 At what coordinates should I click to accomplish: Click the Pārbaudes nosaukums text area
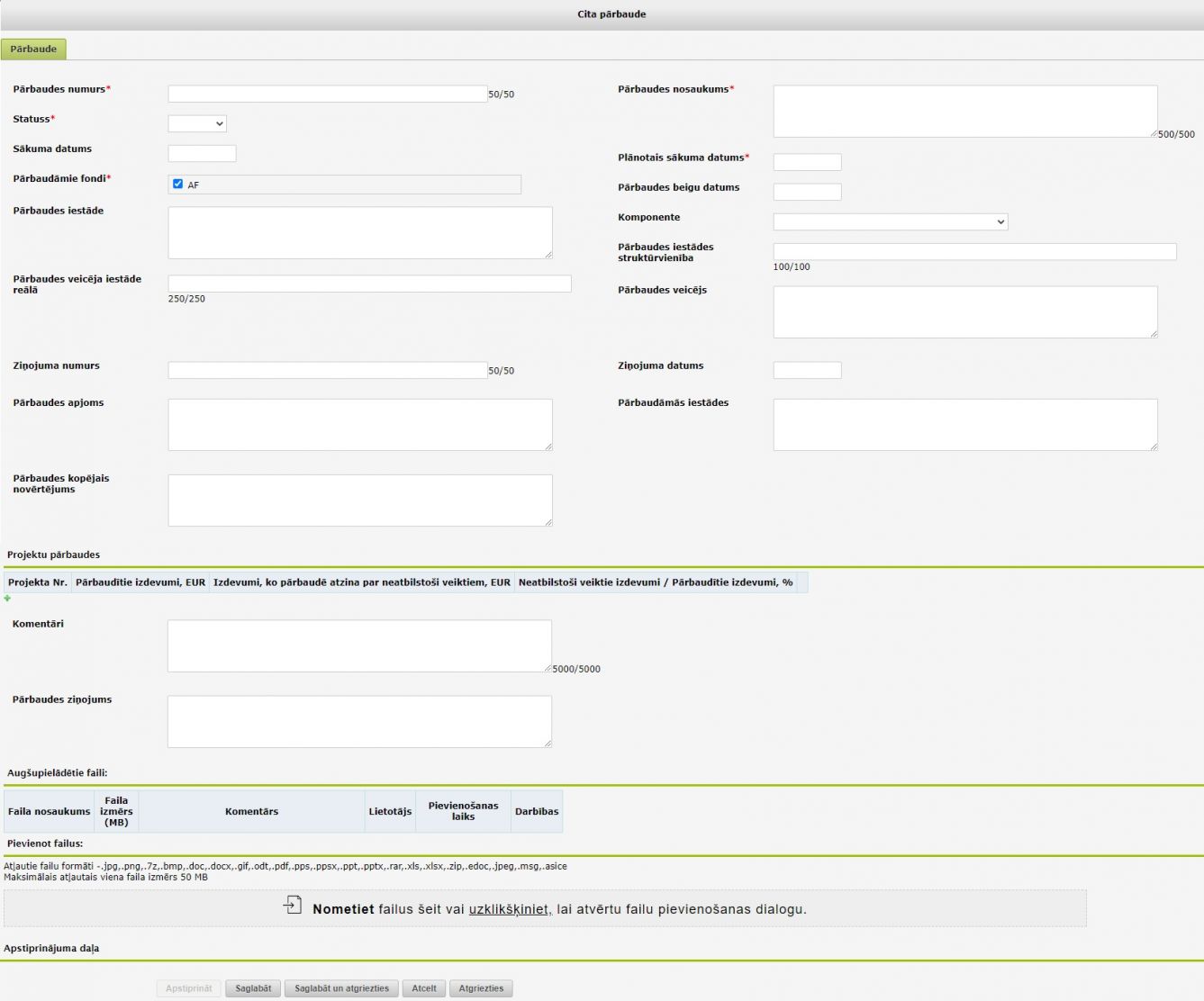pos(964,112)
